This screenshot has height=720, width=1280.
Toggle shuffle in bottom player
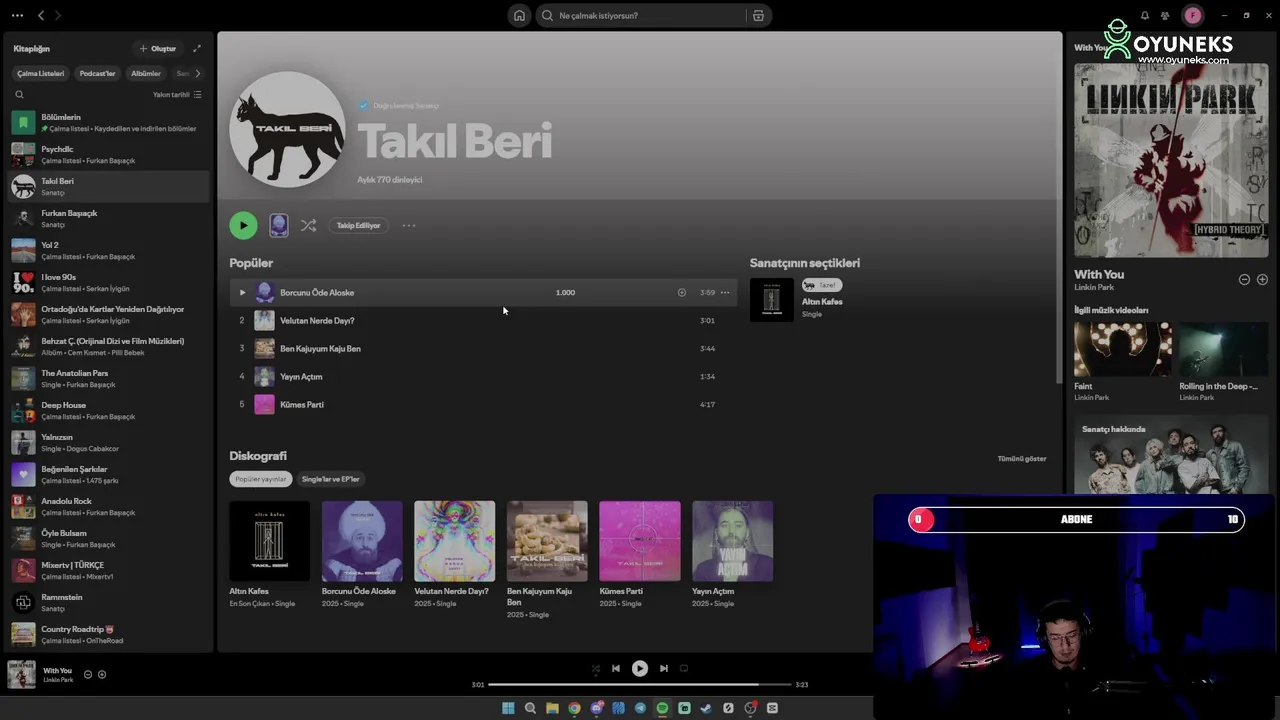point(596,668)
